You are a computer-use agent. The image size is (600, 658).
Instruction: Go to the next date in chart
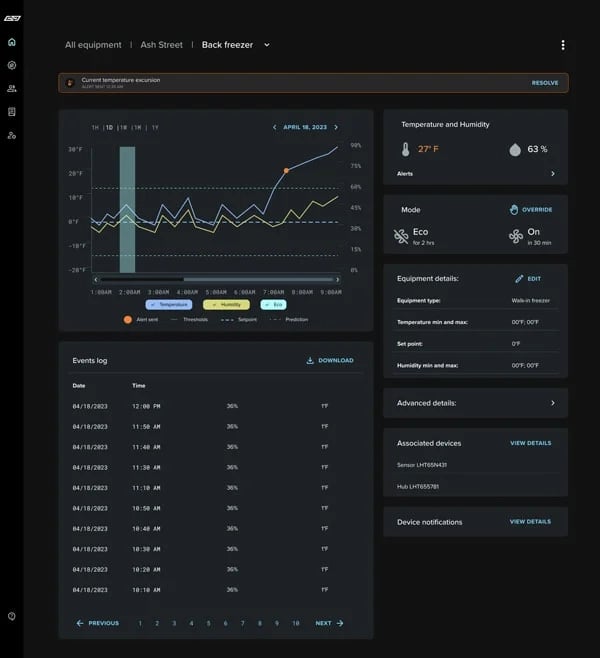(336, 127)
